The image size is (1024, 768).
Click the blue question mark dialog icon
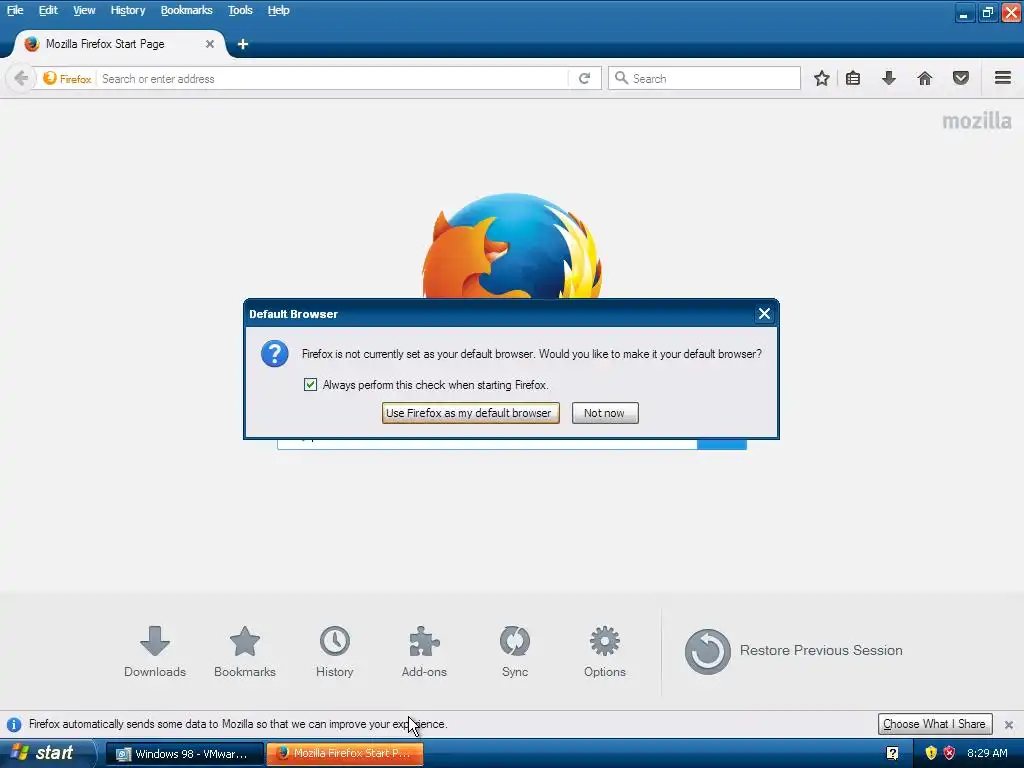click(x=275, y=354)
